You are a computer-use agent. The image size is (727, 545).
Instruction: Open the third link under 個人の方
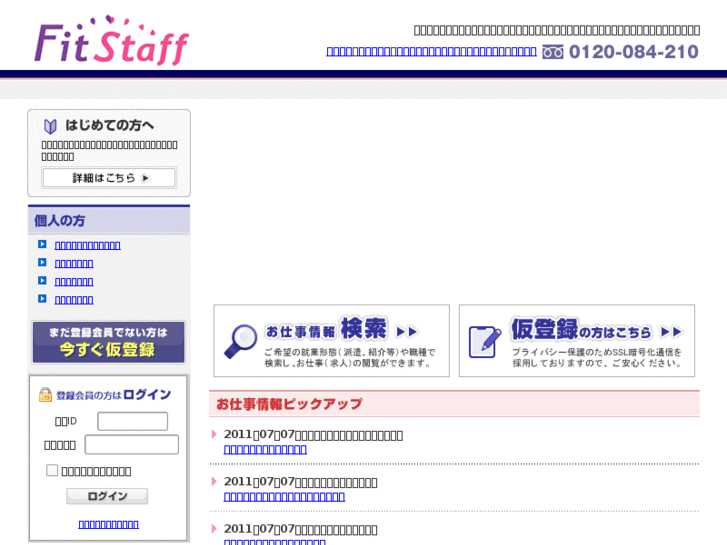(74, 281)
